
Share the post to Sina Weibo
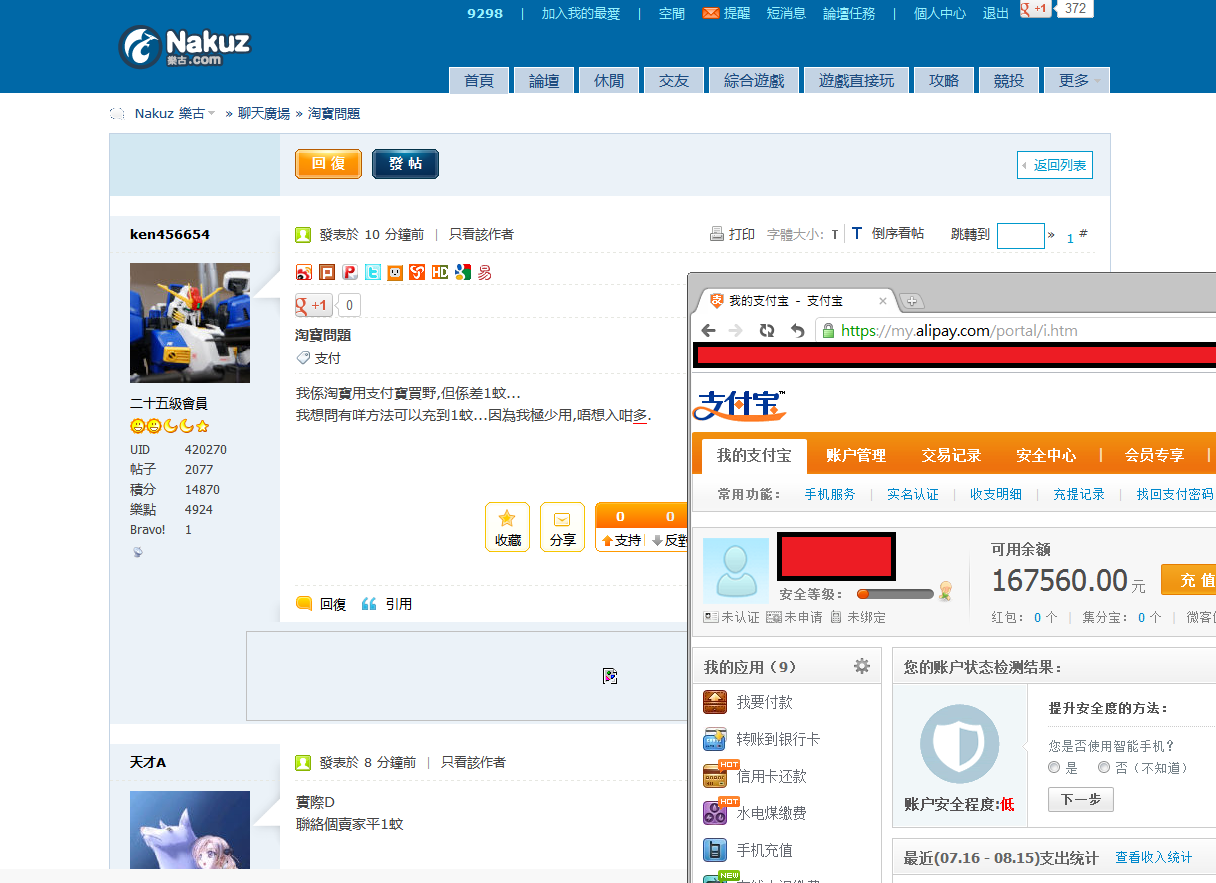click(303, 272)
